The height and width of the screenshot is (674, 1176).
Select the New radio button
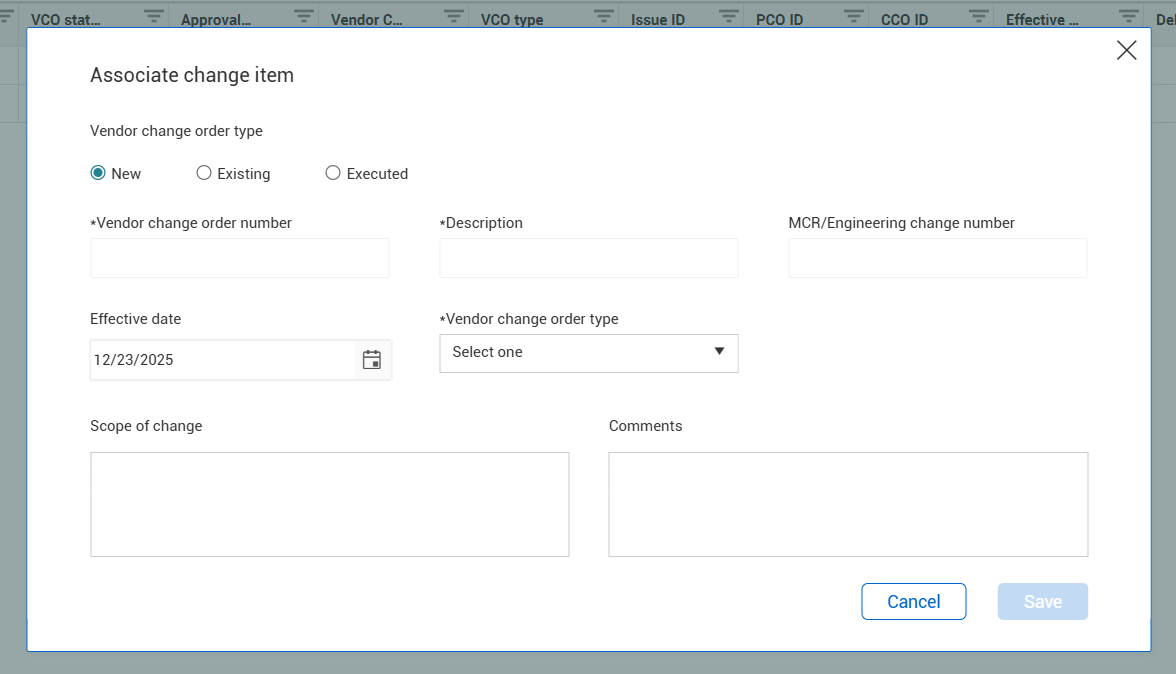coord(98,173)
